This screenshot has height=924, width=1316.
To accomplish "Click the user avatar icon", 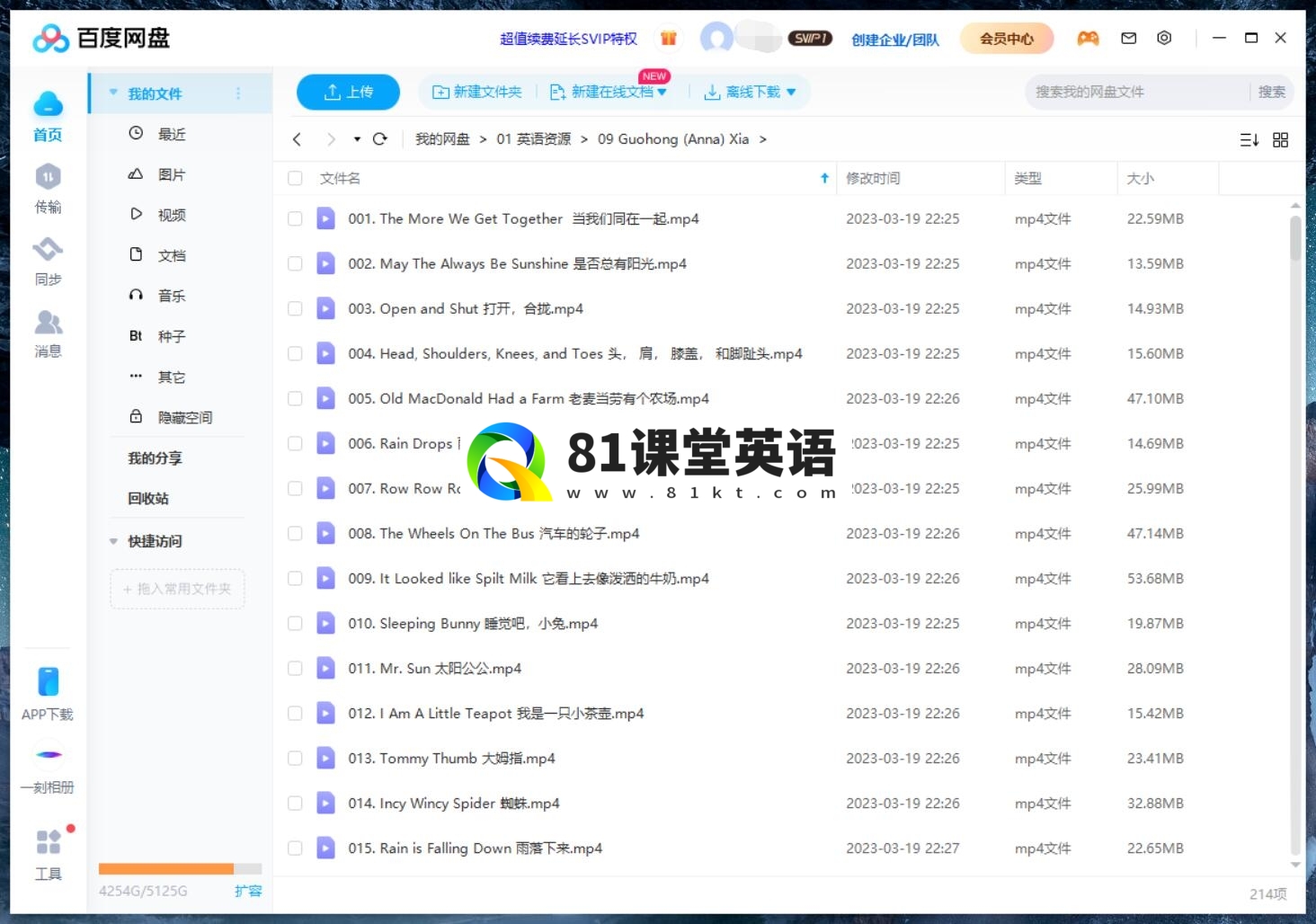I will tap(716, 38).
